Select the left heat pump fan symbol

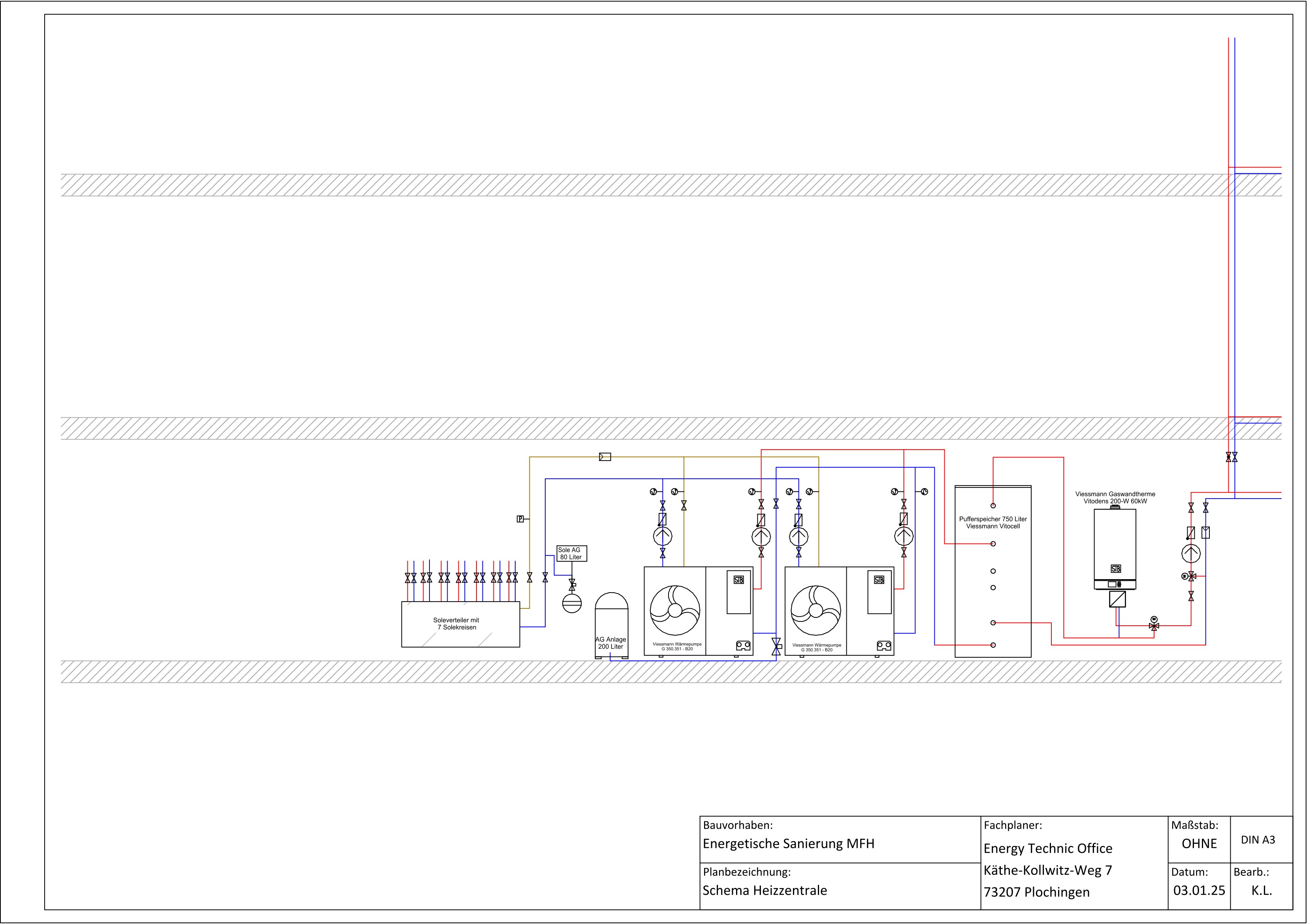click(675, 610)
